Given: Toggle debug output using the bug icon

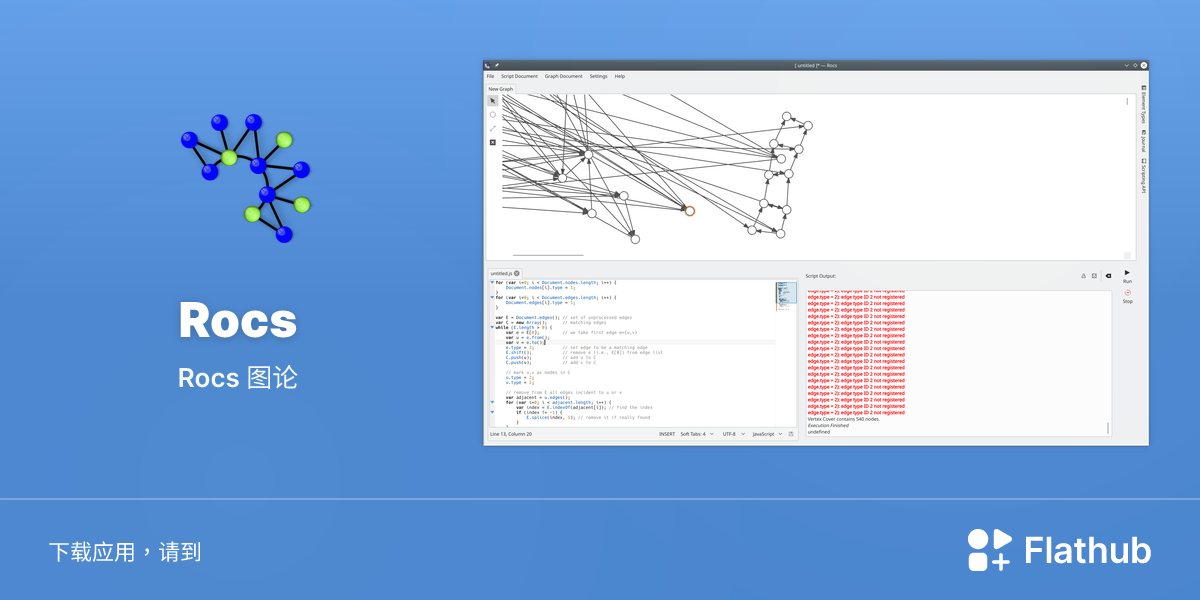Looking at the screenshot, I should pos(1083,276).
